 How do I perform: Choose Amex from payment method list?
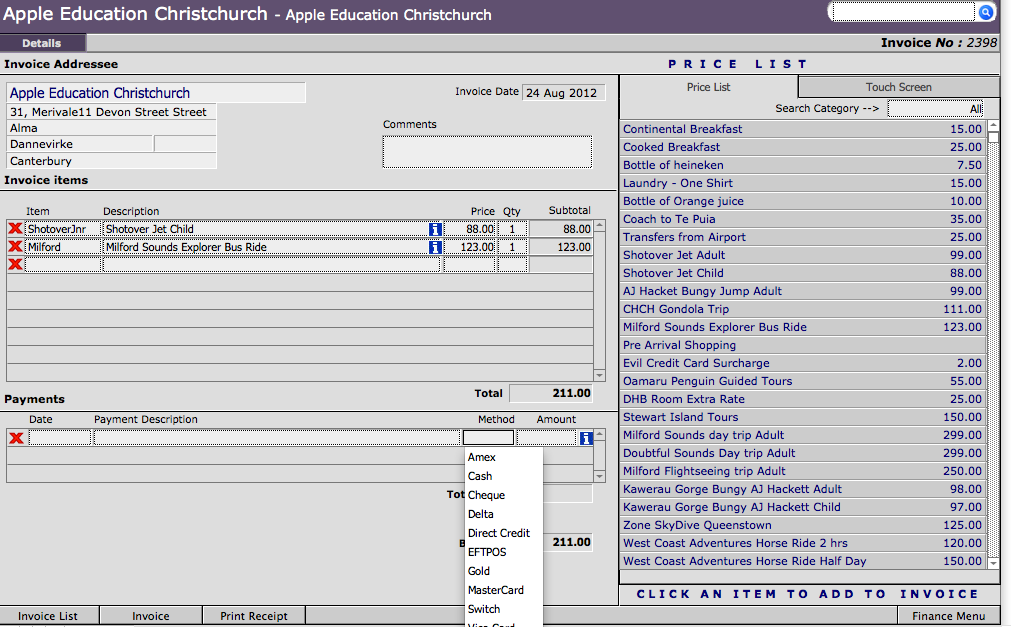coord(482,457)
